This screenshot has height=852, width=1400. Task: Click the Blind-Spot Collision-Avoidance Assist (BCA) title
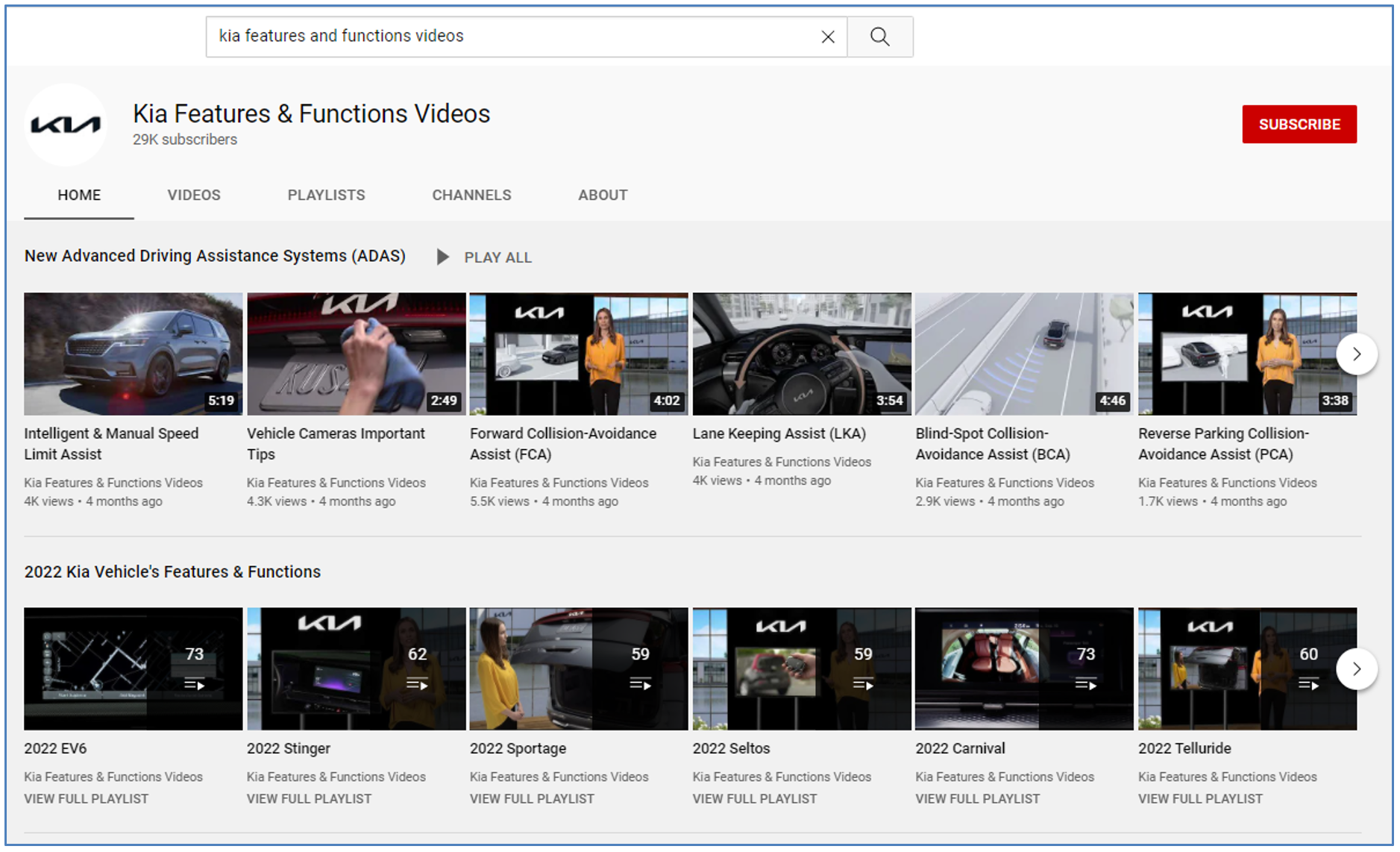pos(993,444)
